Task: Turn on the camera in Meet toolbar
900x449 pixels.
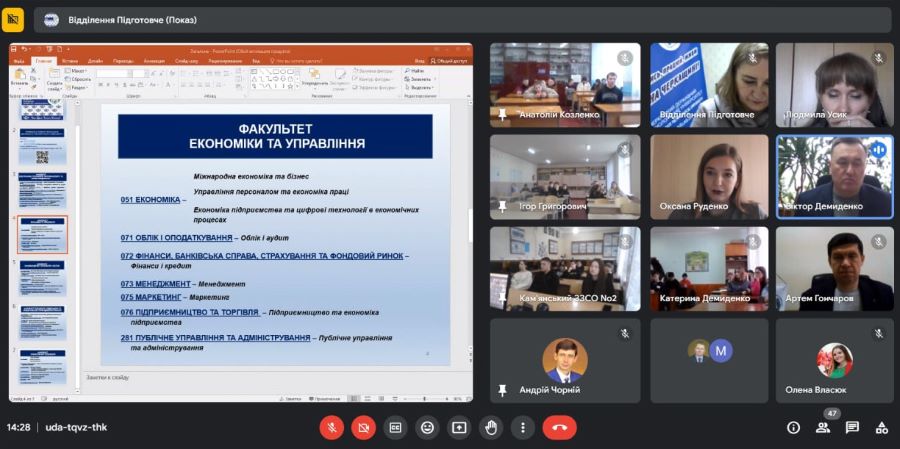Action: [x=363, y=427]
